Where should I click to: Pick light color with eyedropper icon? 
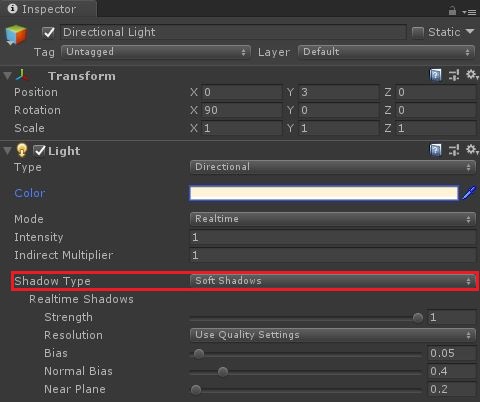pos(469,193)
